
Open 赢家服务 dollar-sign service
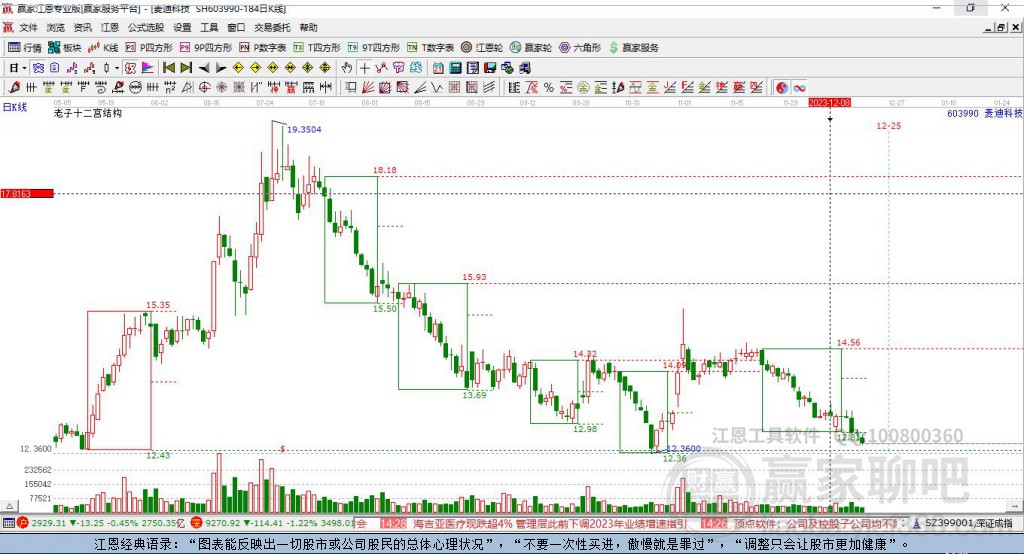(633, 48)
